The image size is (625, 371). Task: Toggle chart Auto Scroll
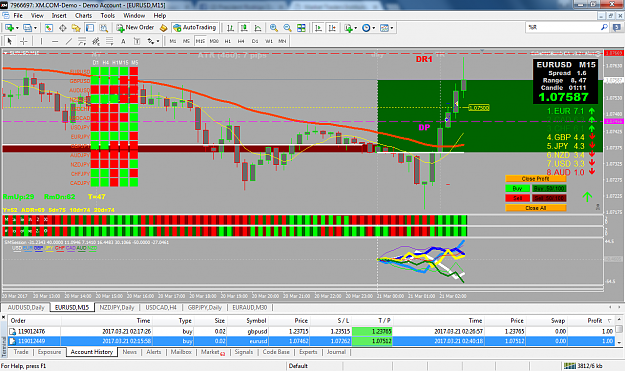point(318,27)
